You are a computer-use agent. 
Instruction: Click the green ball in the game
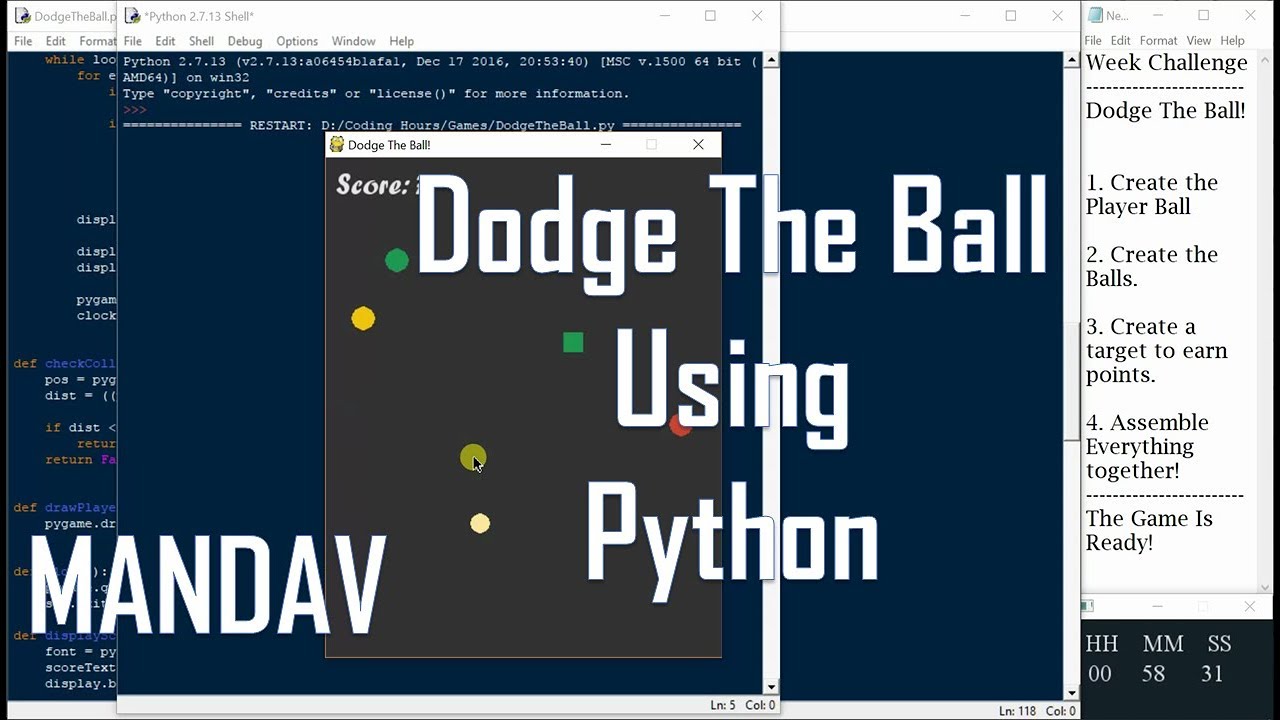pos(397,261)
